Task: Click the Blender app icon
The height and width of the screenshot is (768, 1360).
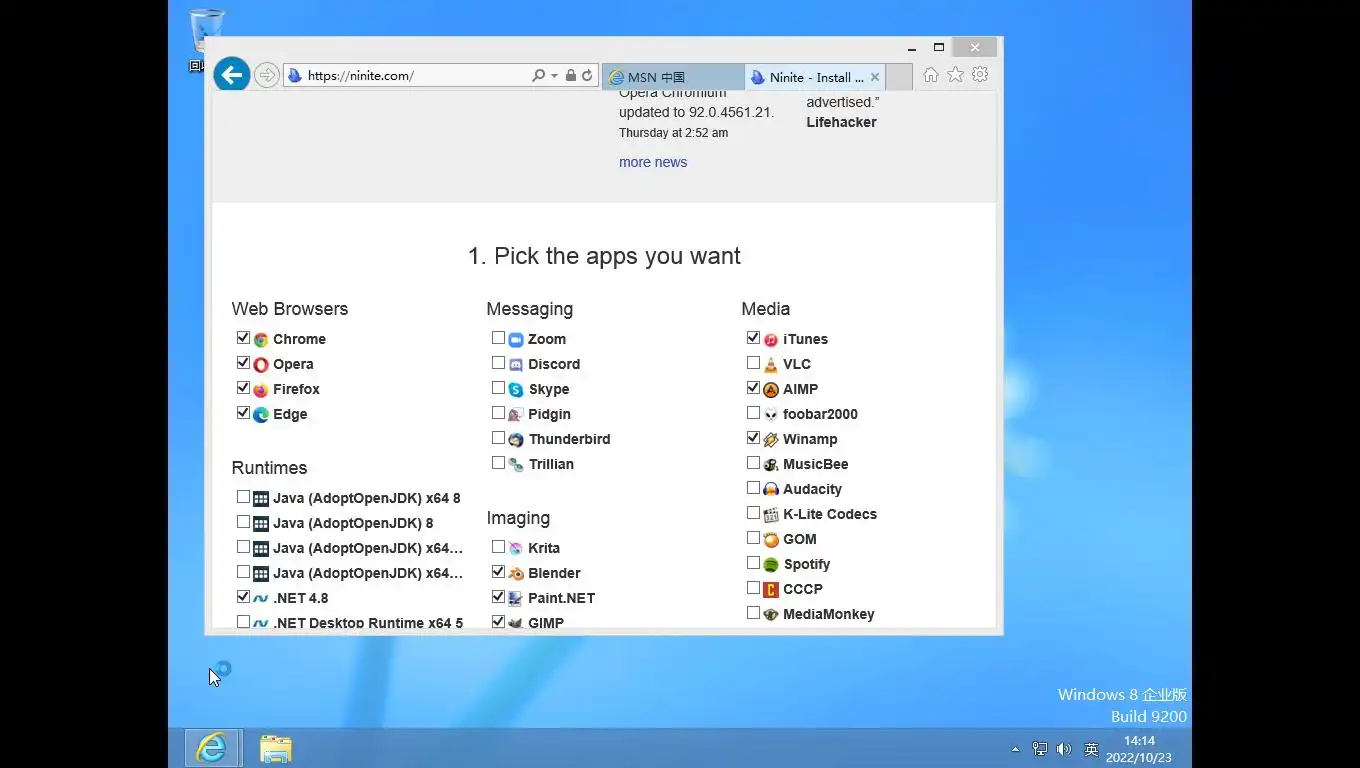Action: (x=516, y=574)
